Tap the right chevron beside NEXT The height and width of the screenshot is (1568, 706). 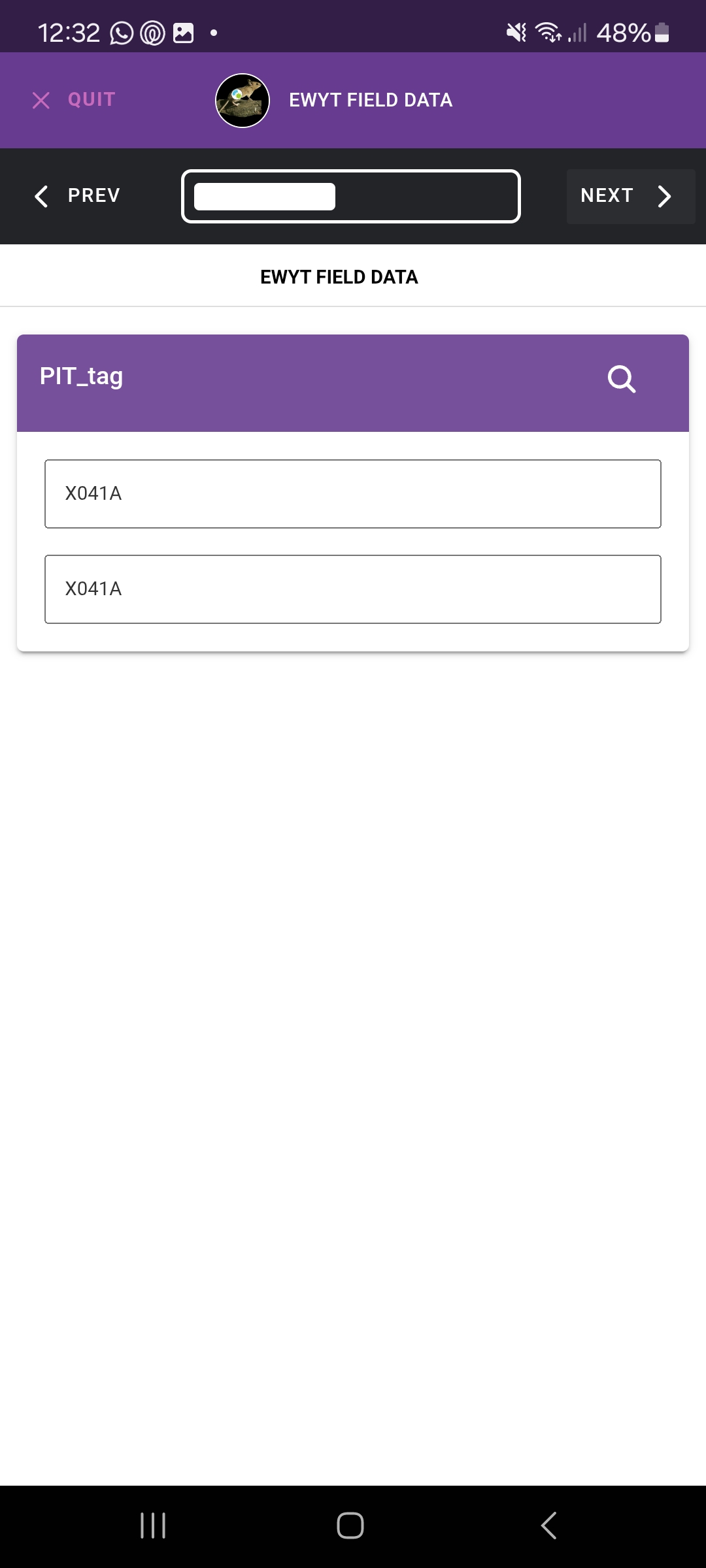(x=664, y=196)
